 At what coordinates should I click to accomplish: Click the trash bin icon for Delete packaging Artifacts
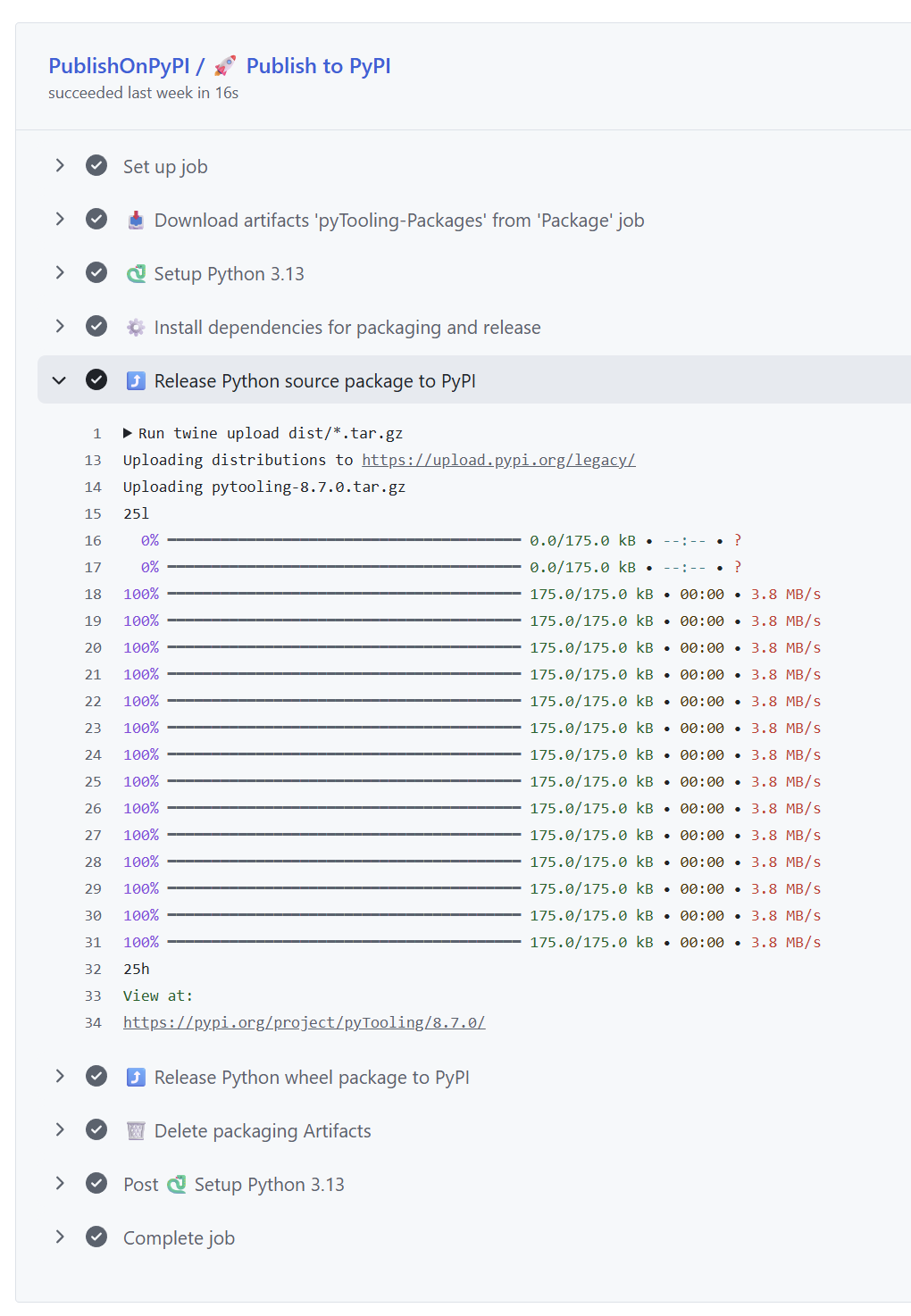click(136, 1131)
